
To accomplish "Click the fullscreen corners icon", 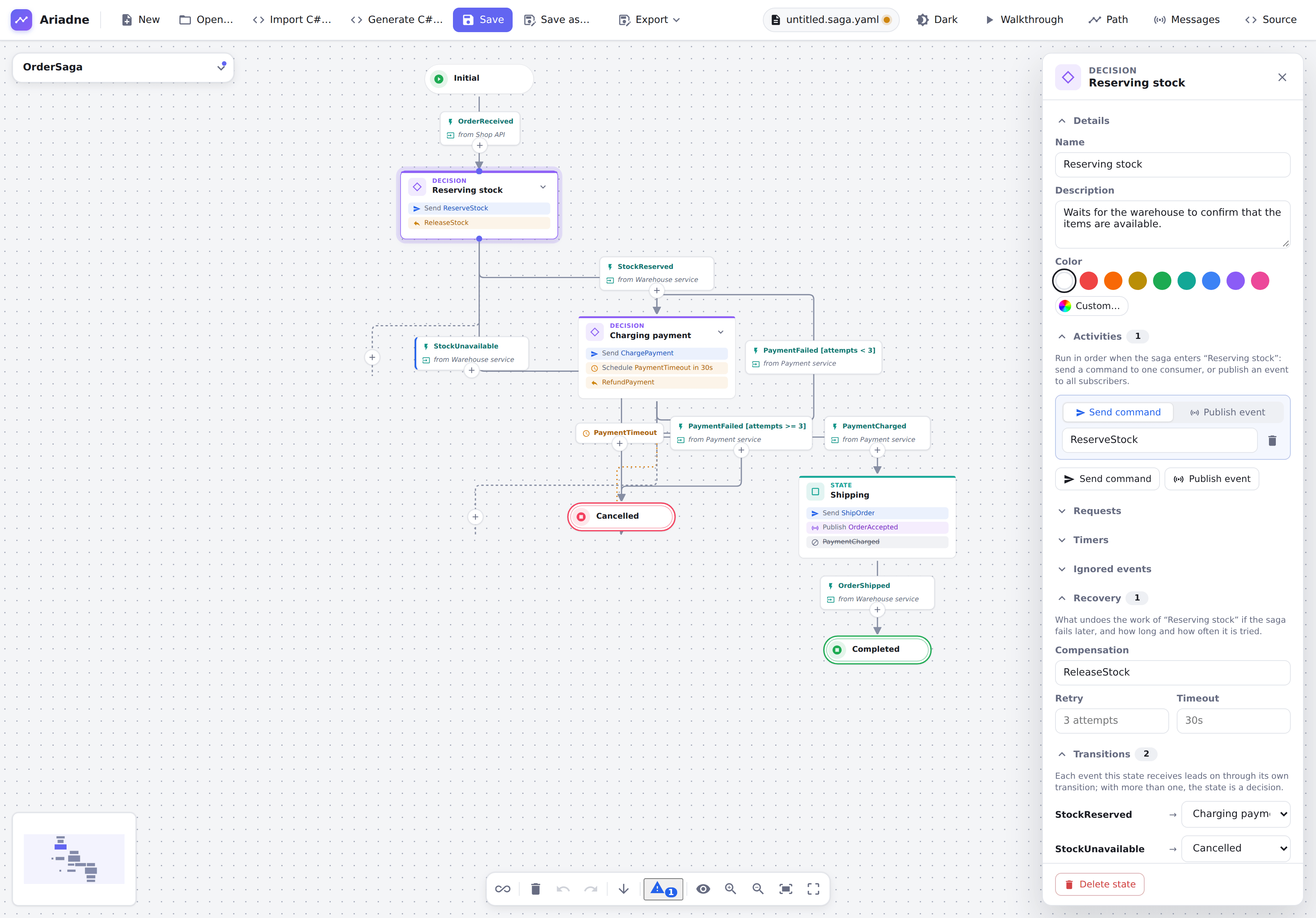I will [813, 889].
